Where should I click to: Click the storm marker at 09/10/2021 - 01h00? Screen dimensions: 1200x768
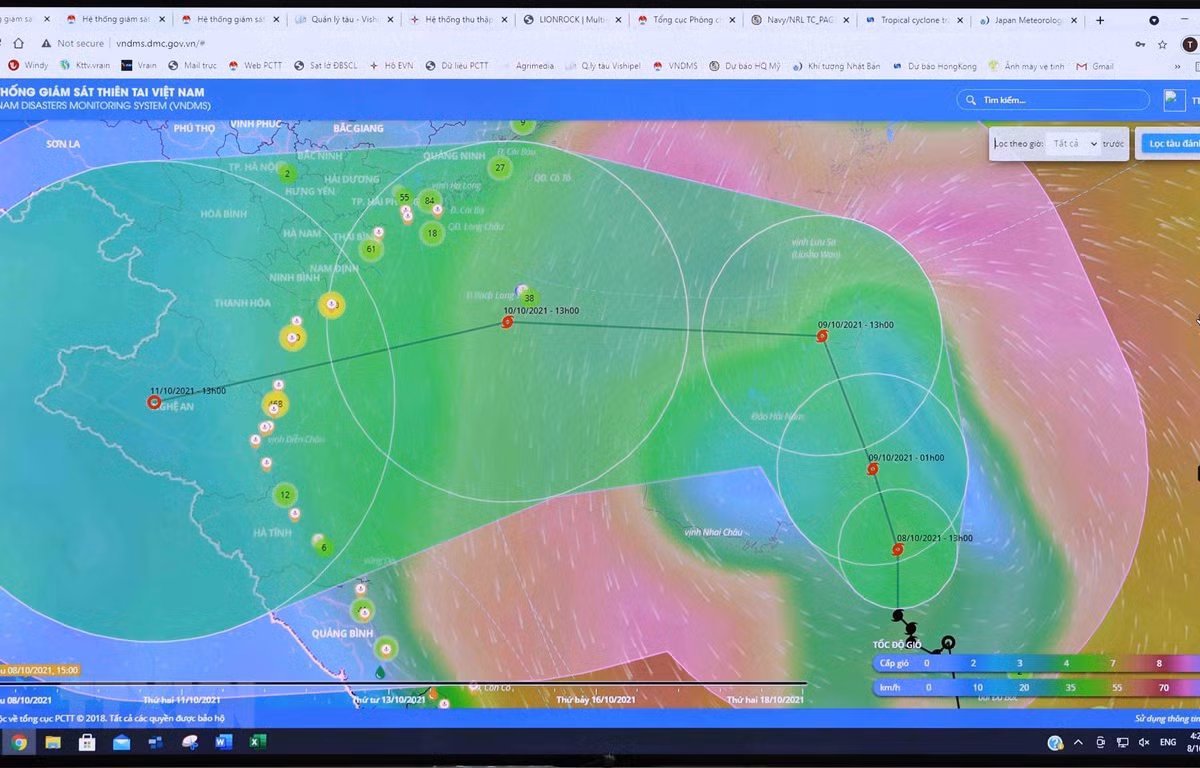(x=873, y=469)
